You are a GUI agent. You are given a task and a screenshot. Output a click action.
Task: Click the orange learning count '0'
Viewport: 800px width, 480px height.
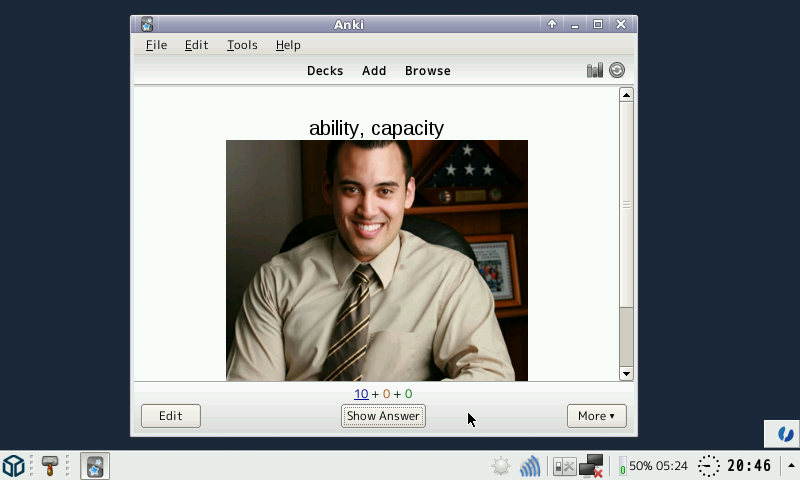click(386, 394)
